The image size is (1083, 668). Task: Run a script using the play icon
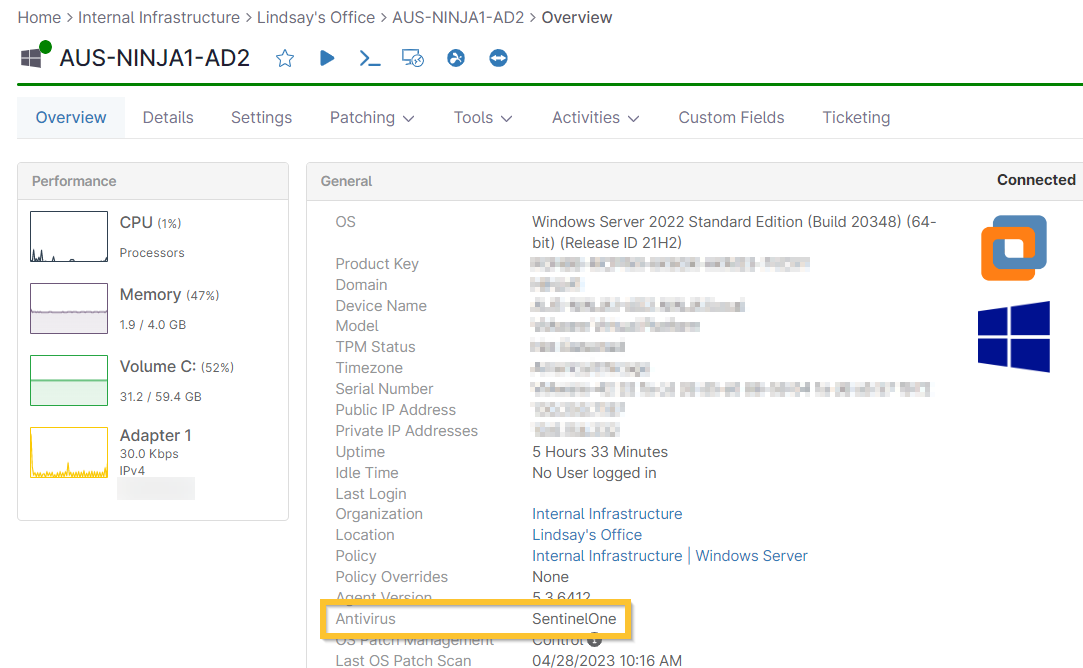point(327,58)
